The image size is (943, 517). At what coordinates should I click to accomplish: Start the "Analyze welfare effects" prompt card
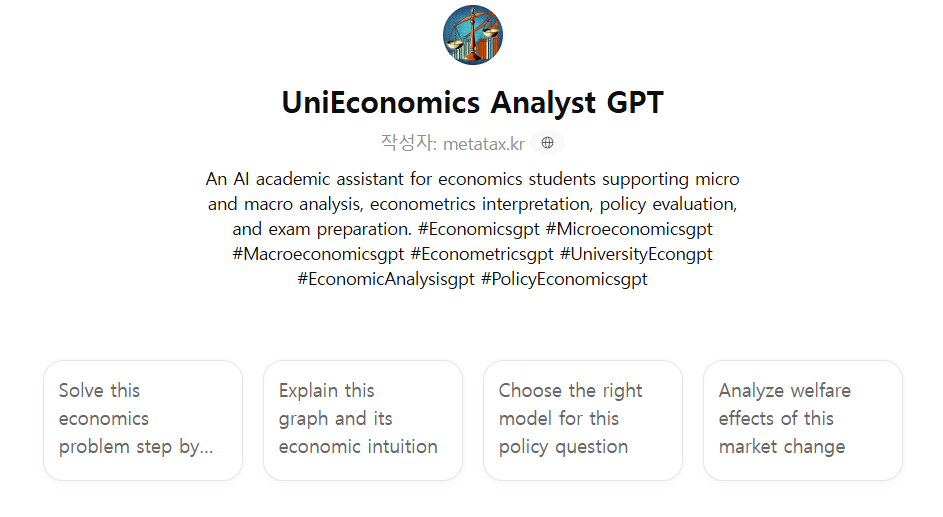[803, 419]
